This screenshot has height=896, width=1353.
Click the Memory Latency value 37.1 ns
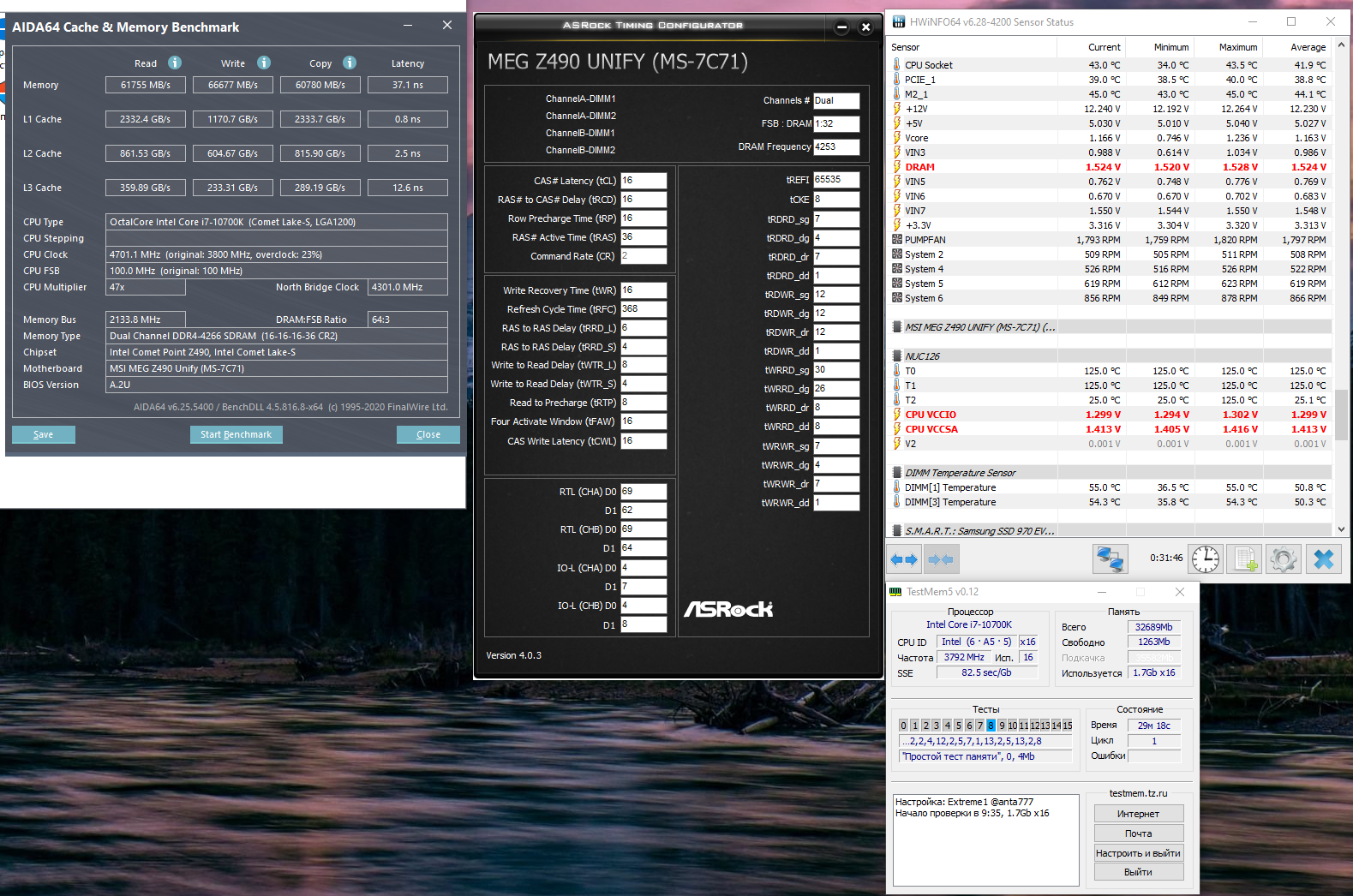click(408, 85)
